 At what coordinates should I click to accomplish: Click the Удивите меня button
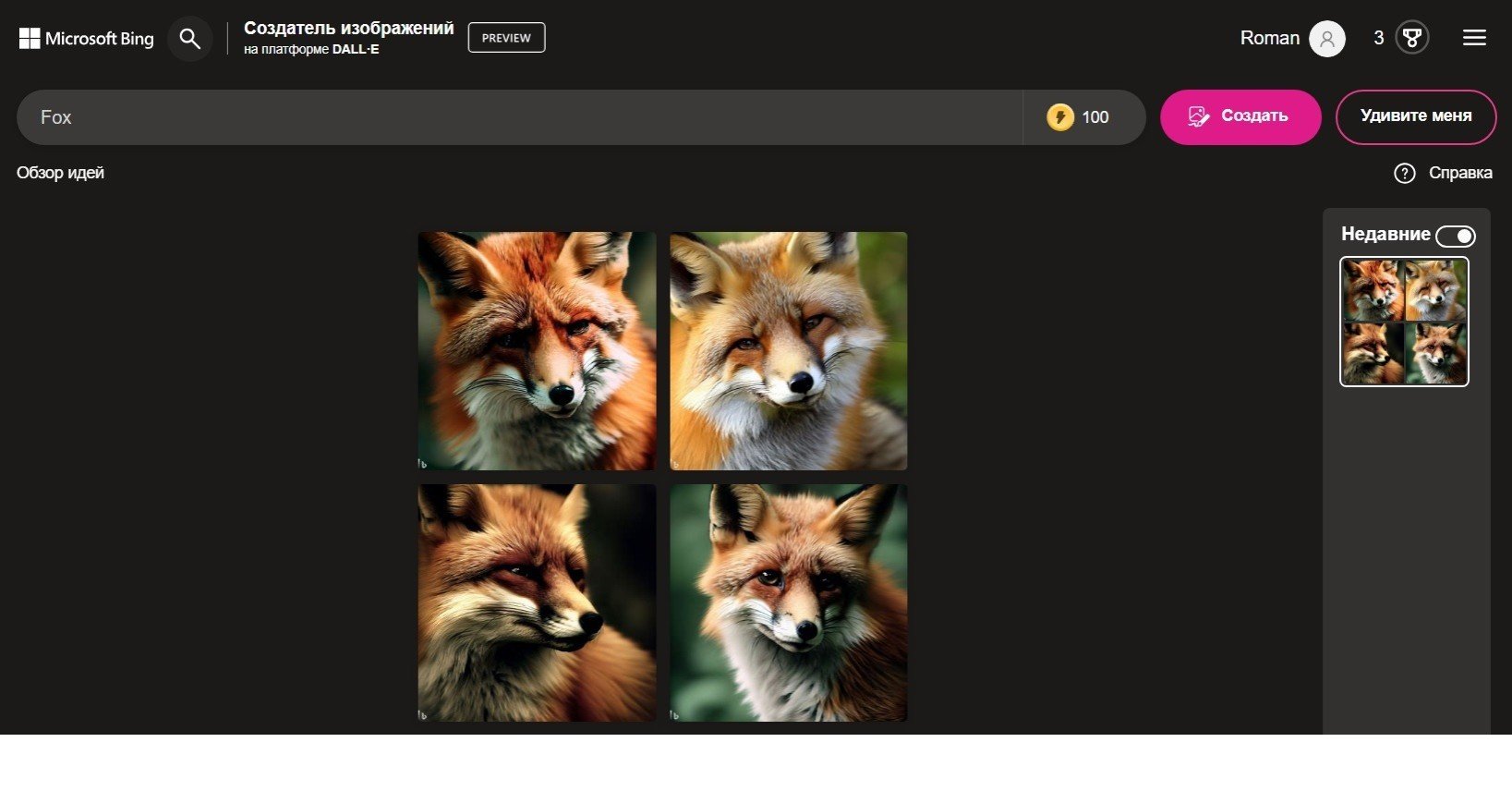pos(1415,116)
